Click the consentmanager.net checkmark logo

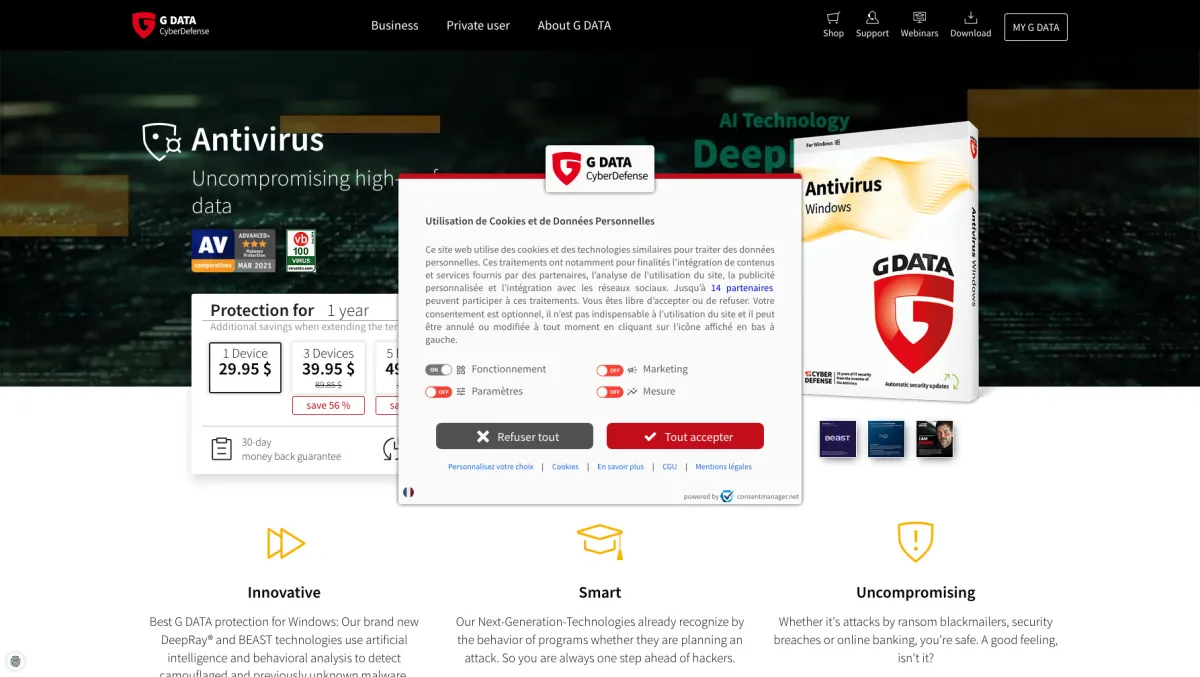pyautogui.click(x=727, y=496)
